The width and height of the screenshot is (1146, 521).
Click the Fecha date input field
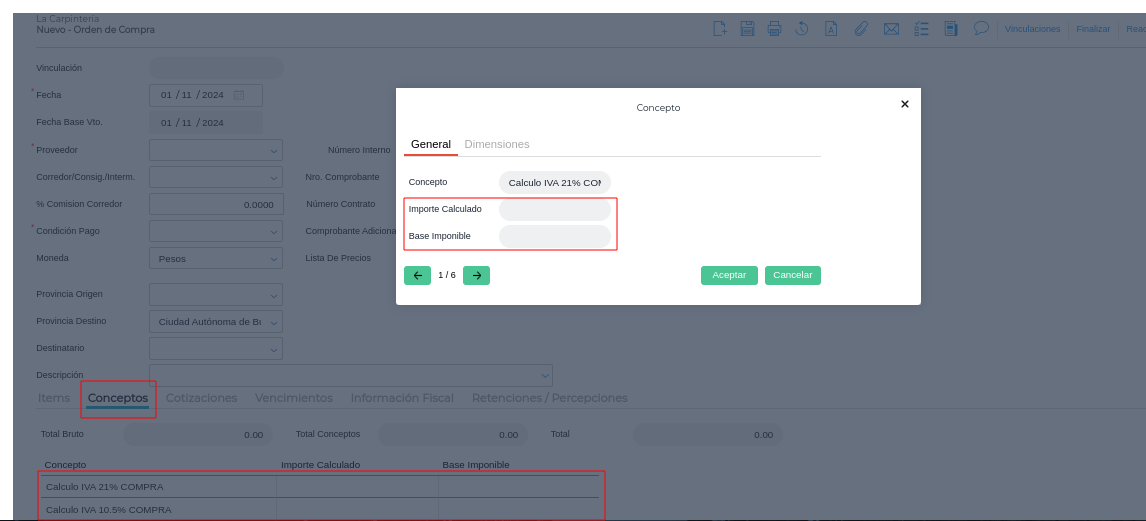206,95
